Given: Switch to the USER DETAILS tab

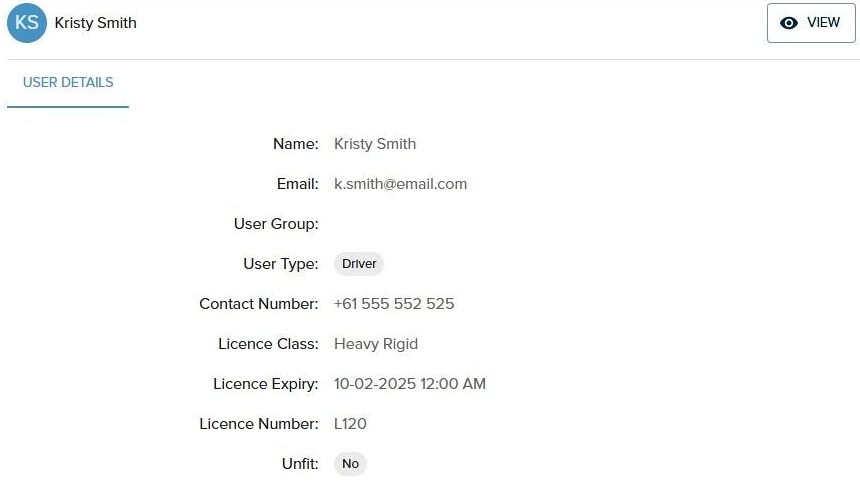Looking at the screenshot, I should coord(68,83).
